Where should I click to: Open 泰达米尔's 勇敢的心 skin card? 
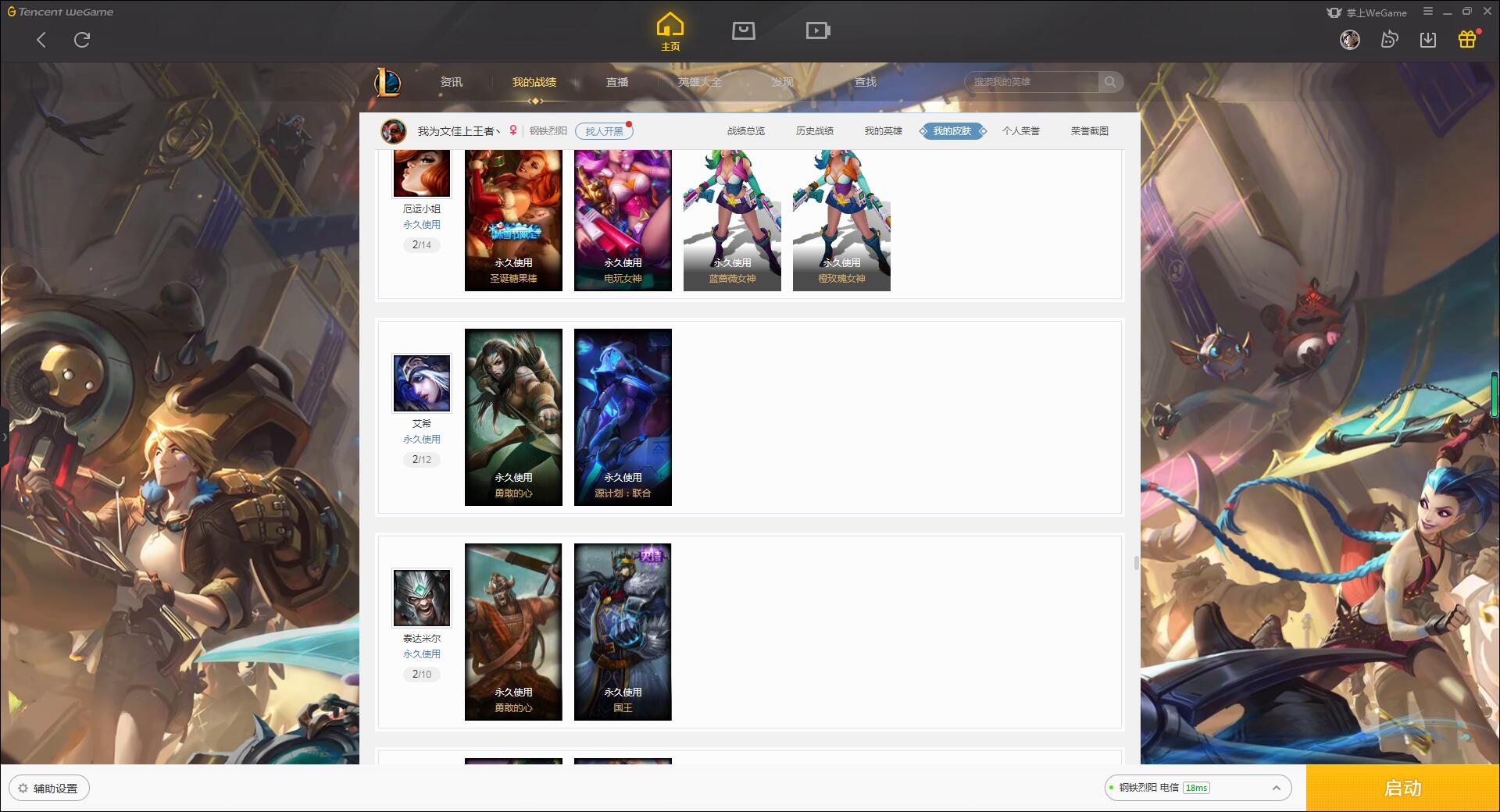click(513, 632)
